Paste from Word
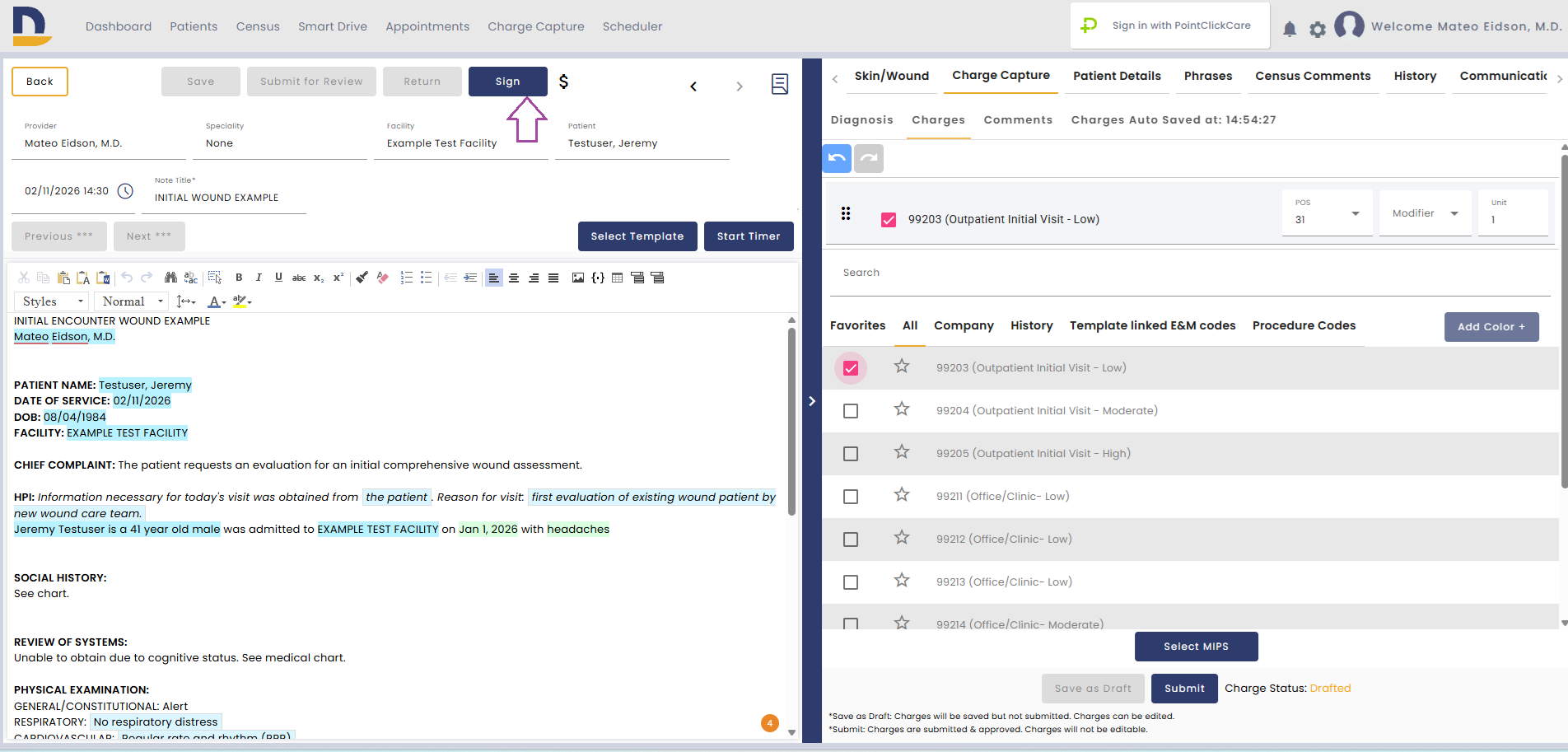 103,278
